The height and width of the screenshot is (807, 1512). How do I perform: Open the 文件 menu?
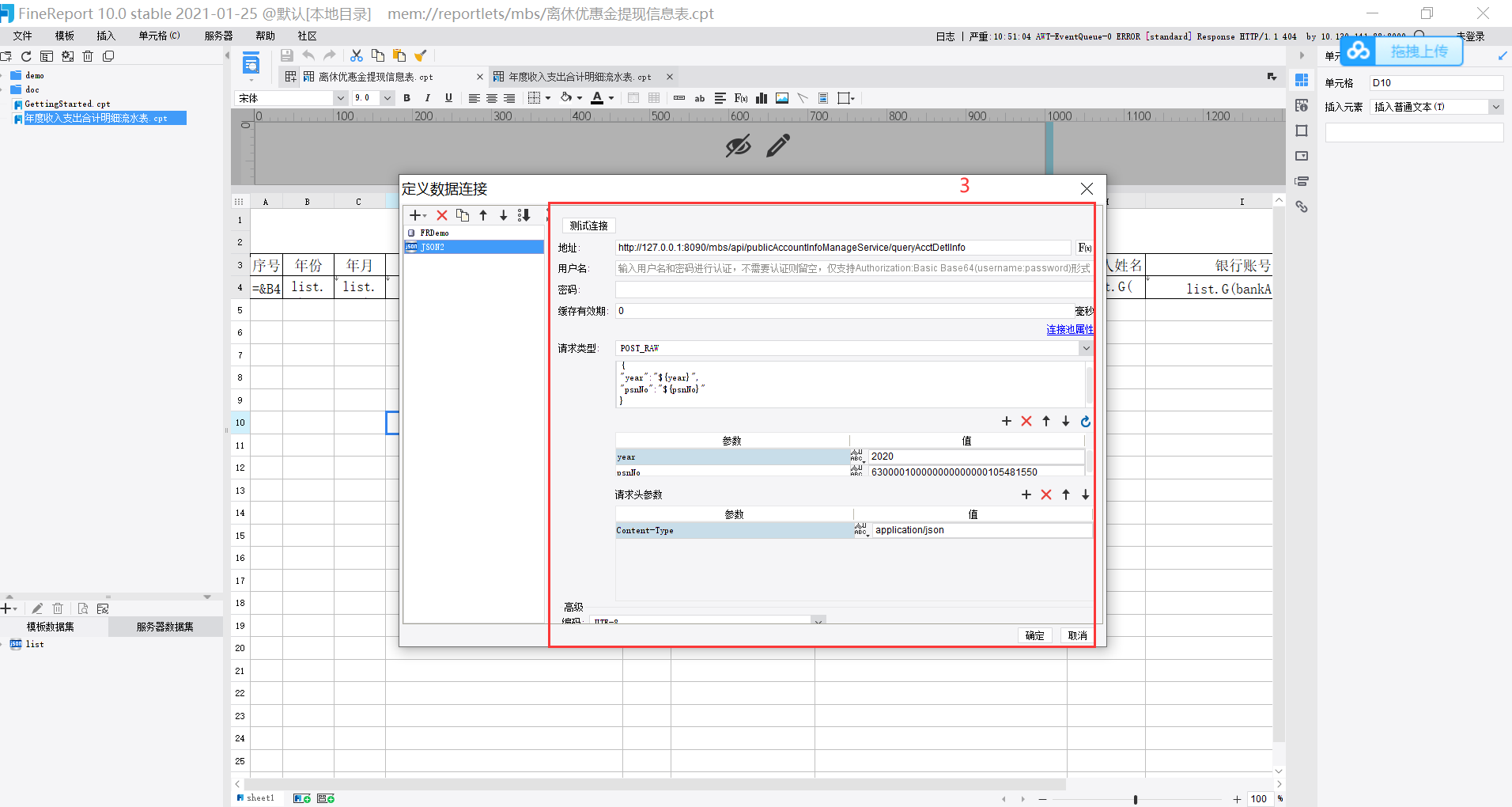[22, 36]
